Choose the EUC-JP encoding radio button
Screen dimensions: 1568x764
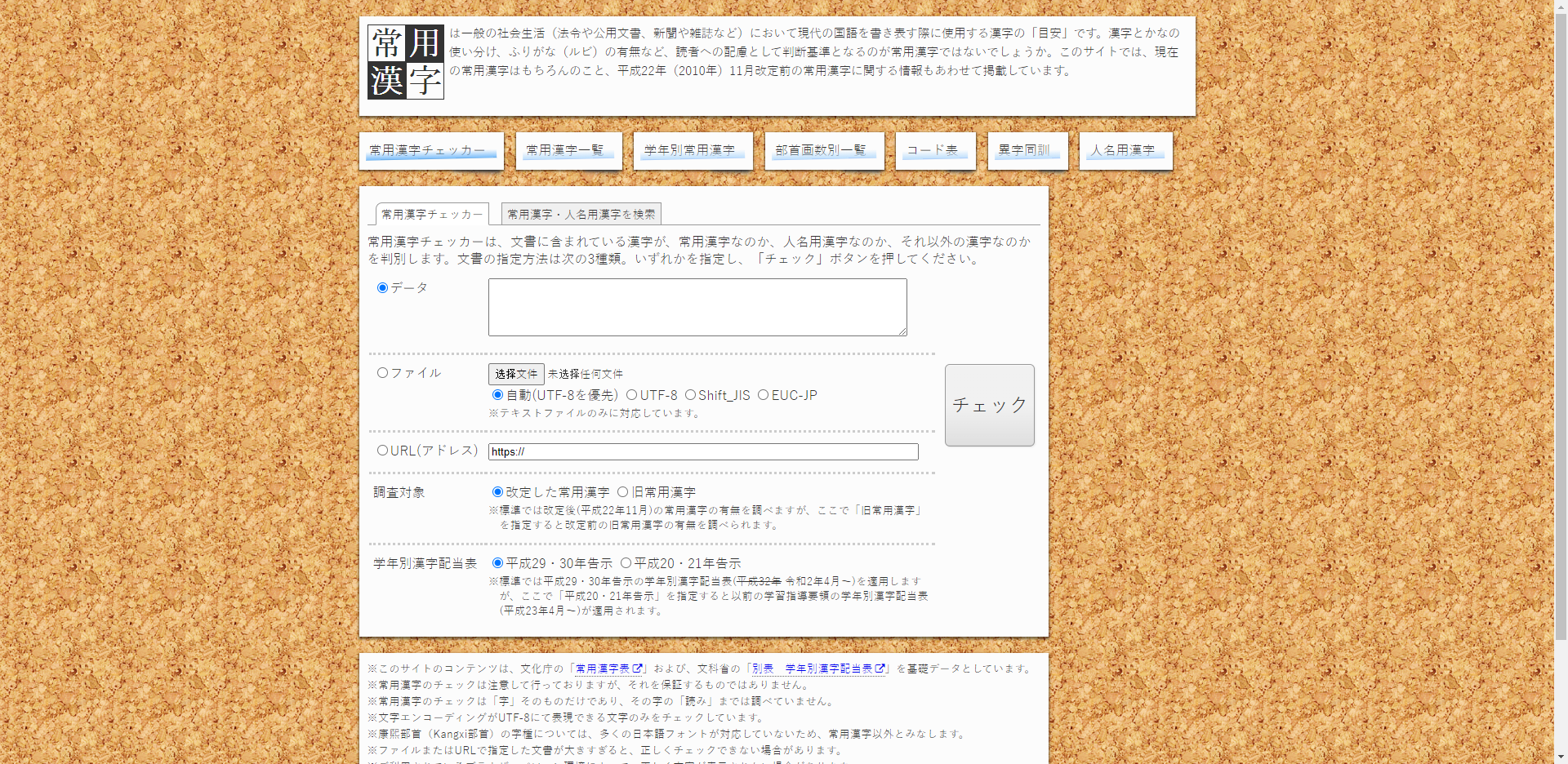[763, 395]
